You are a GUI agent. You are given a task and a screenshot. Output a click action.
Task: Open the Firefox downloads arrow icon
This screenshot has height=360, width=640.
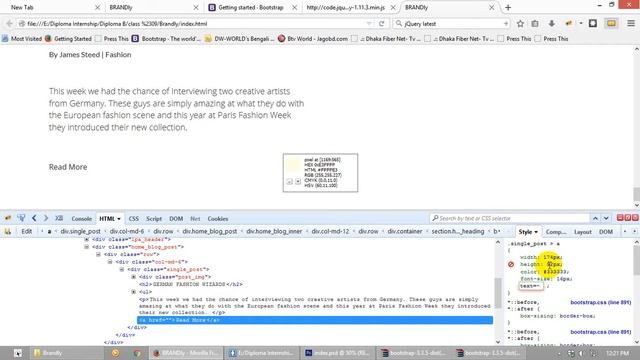tap(551, 24)
